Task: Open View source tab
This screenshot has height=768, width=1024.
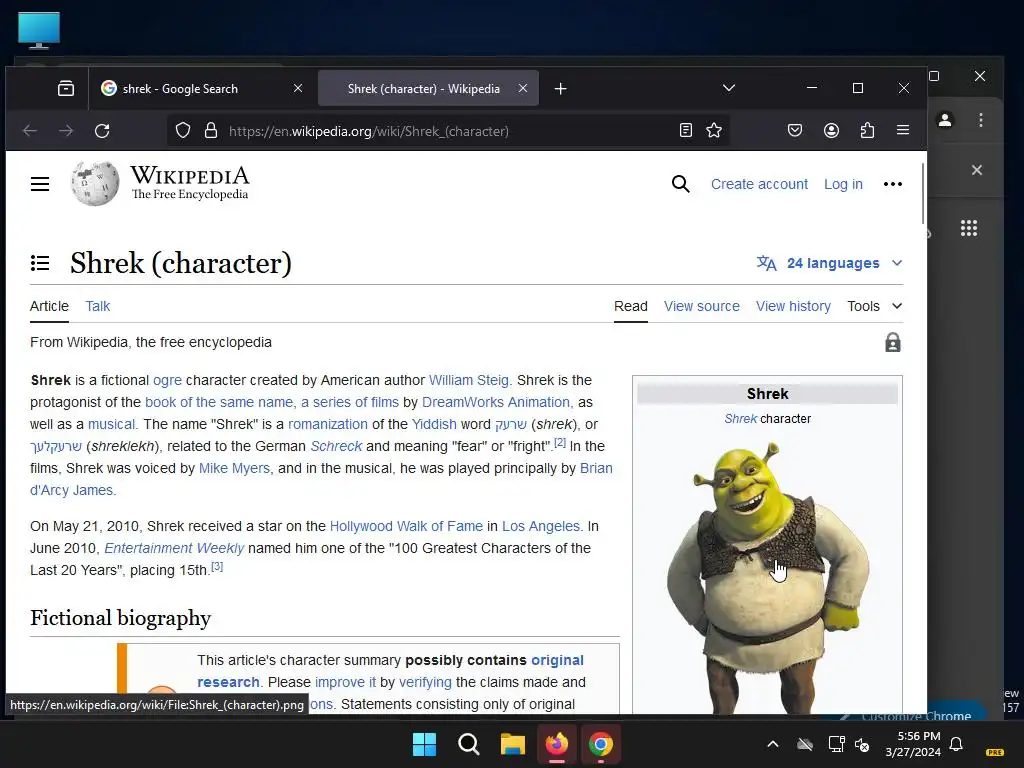Action: pyautogui.click(x=702, y=306)
